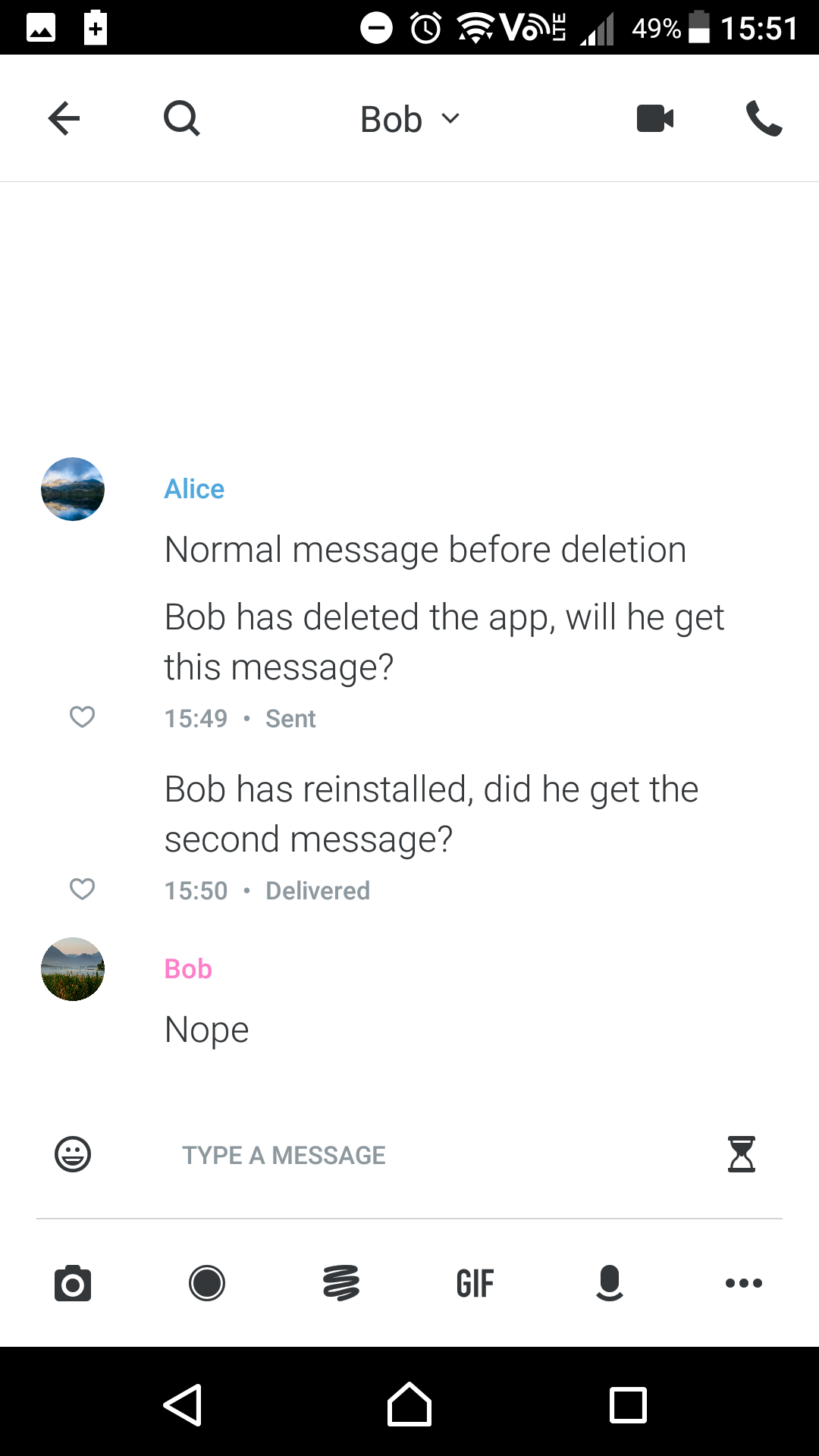Tap the back arrow icon
The width and height of the screenshot is (819, 1456).
coord(64,118)
